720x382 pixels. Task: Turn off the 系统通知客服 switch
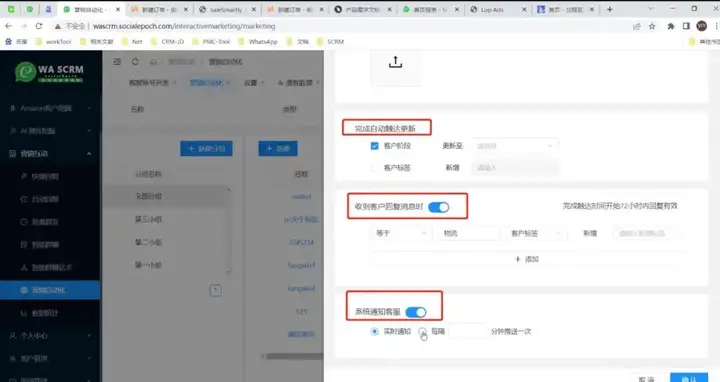416,312
